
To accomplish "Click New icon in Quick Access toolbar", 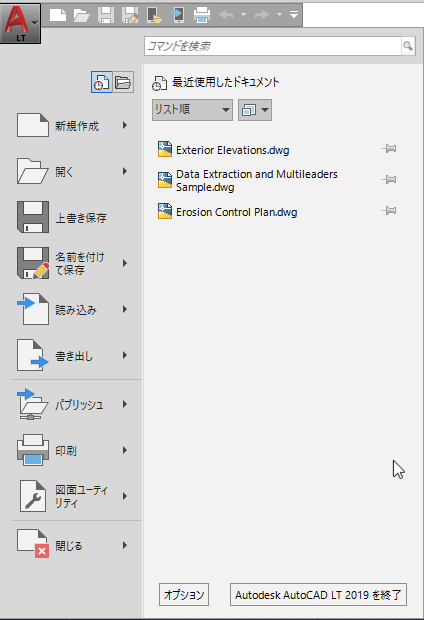I will point(58,15).
